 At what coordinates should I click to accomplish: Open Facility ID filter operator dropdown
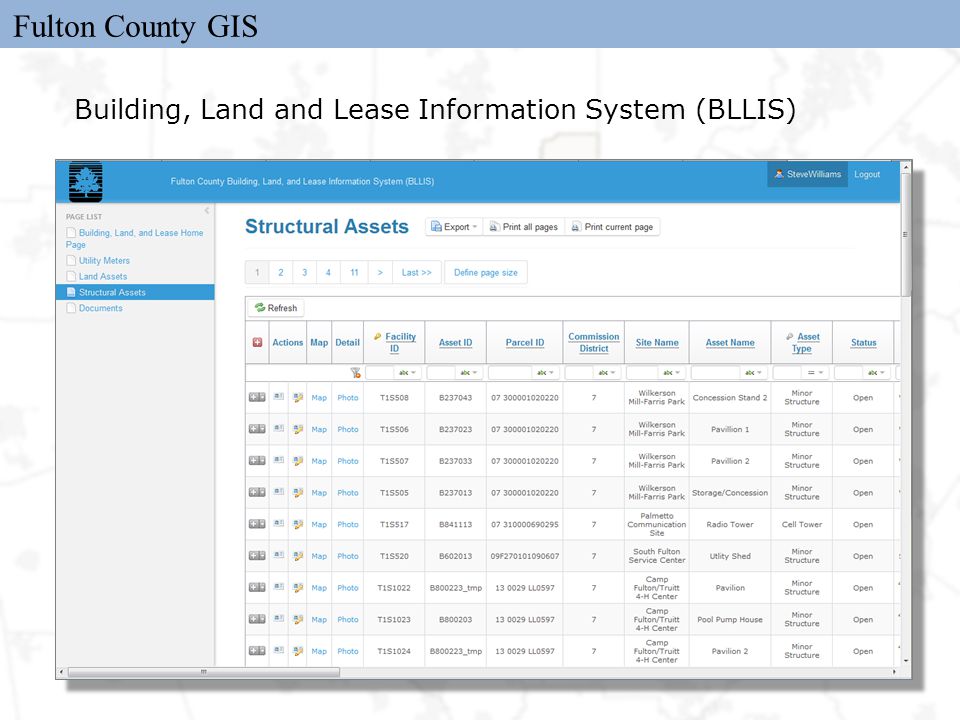click(x=407, y=372)
